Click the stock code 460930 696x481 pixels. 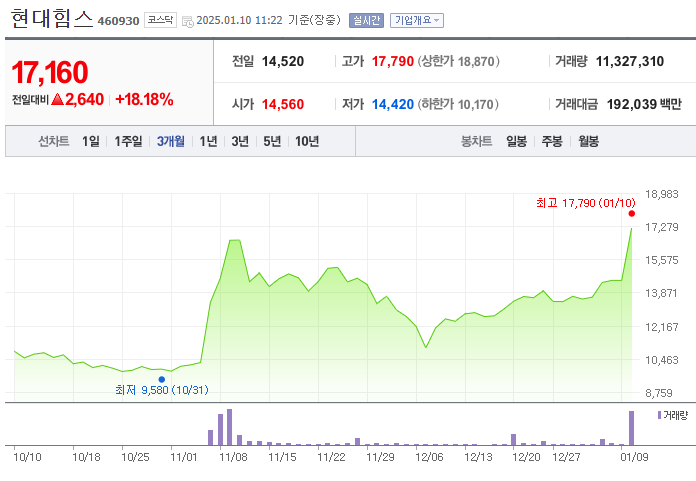pyautogui.click(x=119, y=21)
